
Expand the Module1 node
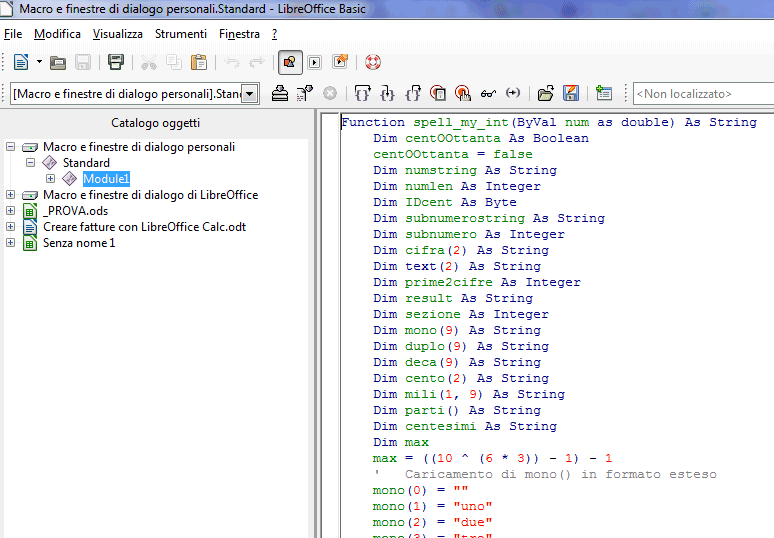point(50,179)
